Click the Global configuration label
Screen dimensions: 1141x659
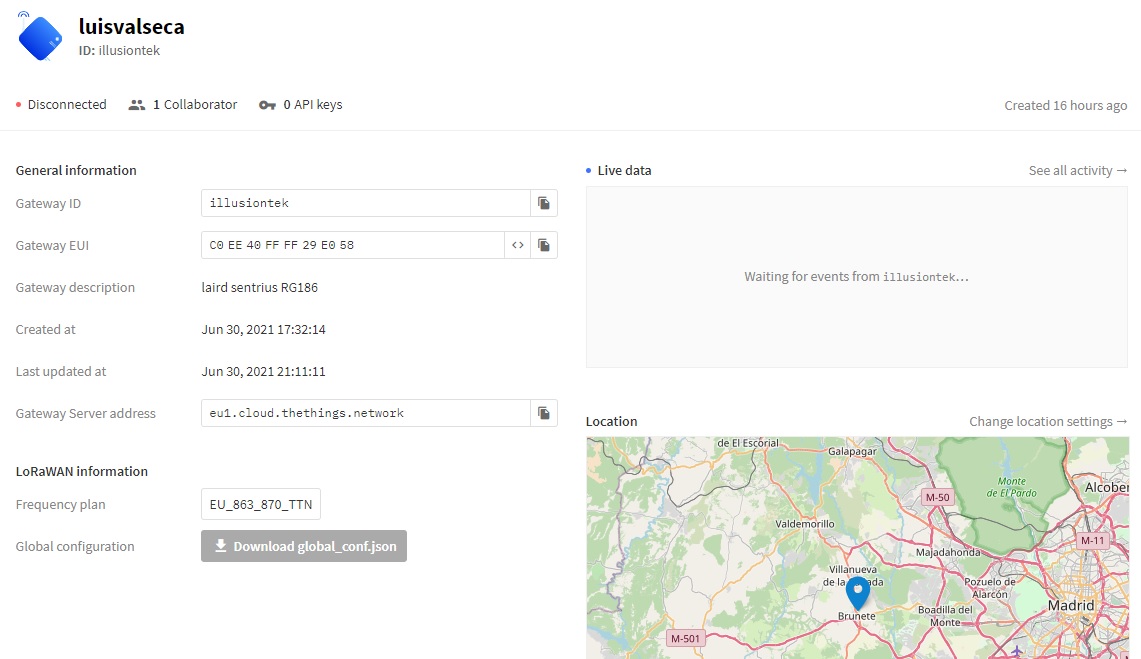75,546
